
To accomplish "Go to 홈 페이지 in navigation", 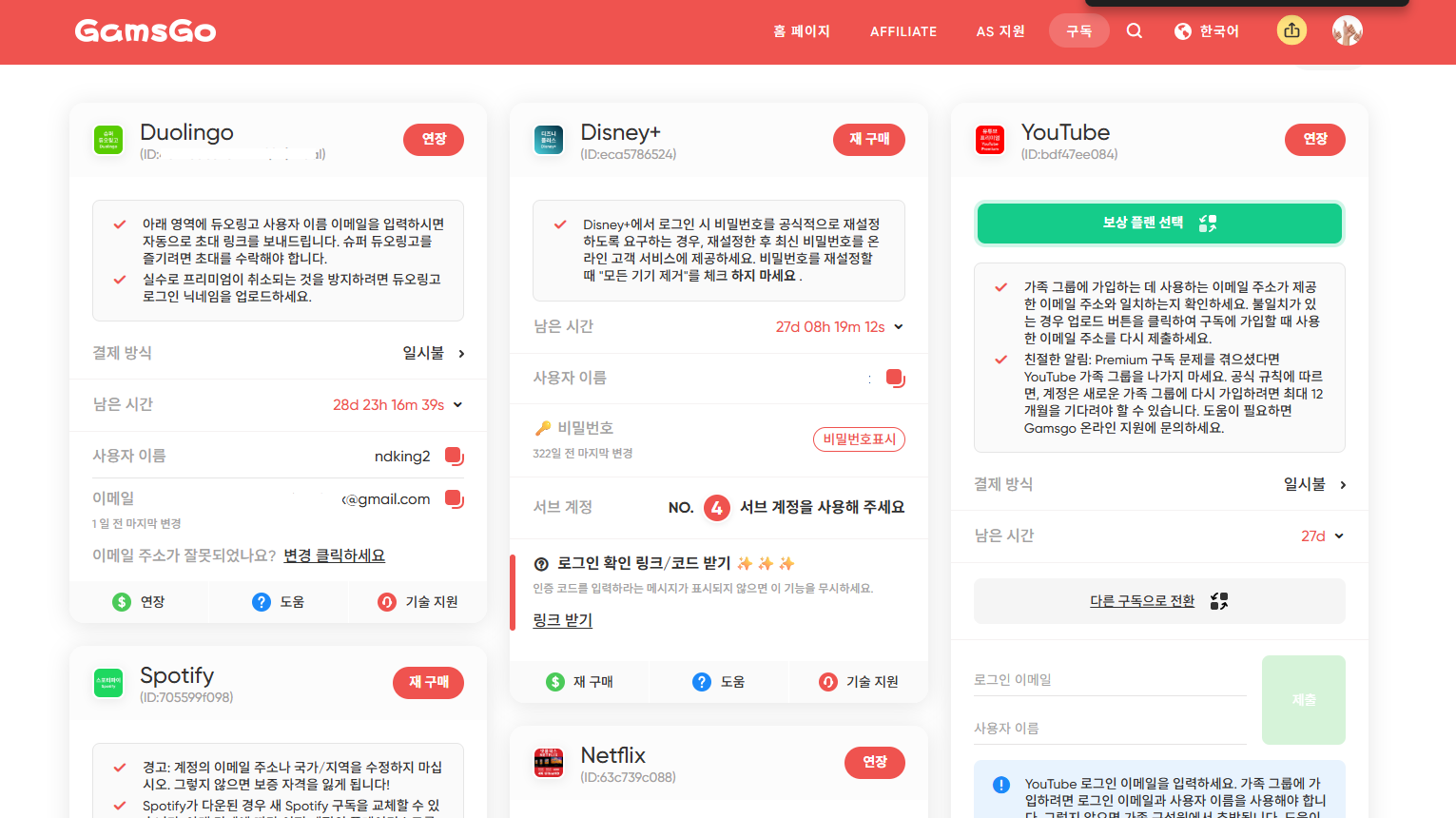I will click(x=802, y=31).
